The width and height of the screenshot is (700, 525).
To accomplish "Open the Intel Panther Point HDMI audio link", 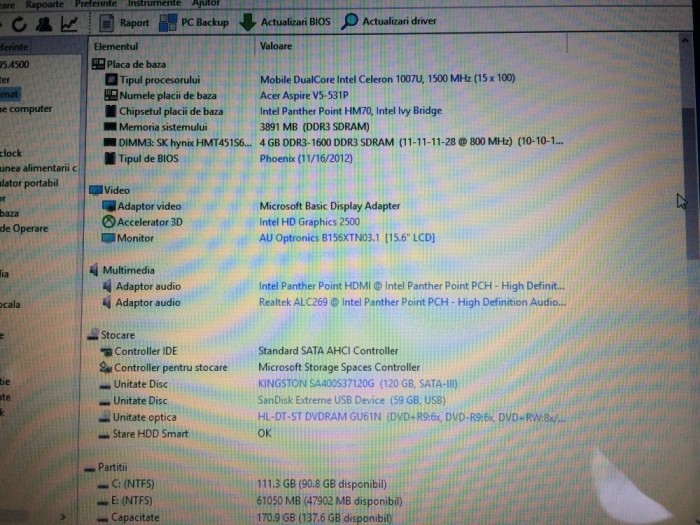I will 411,286.
